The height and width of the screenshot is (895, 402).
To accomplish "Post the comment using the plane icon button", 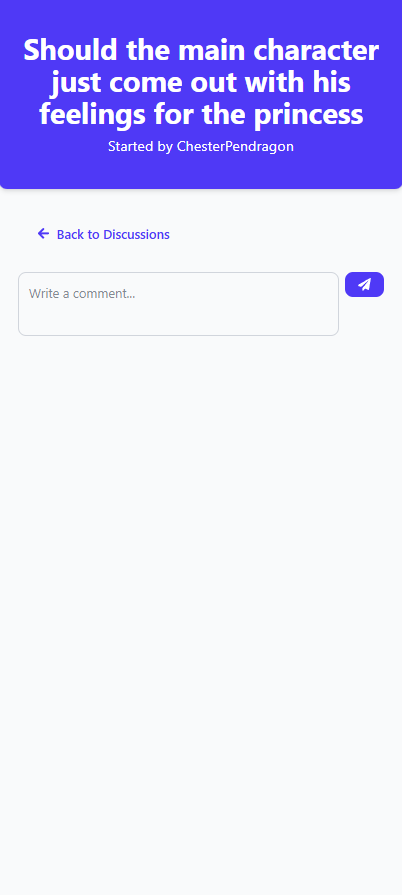I will click(364, 284).
